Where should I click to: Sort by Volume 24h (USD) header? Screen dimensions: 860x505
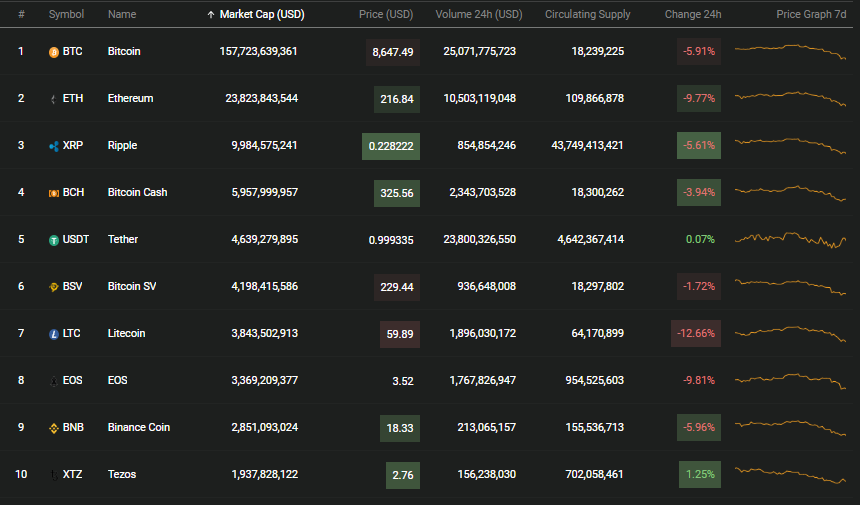pyautogui.click(x=479, y=14)
